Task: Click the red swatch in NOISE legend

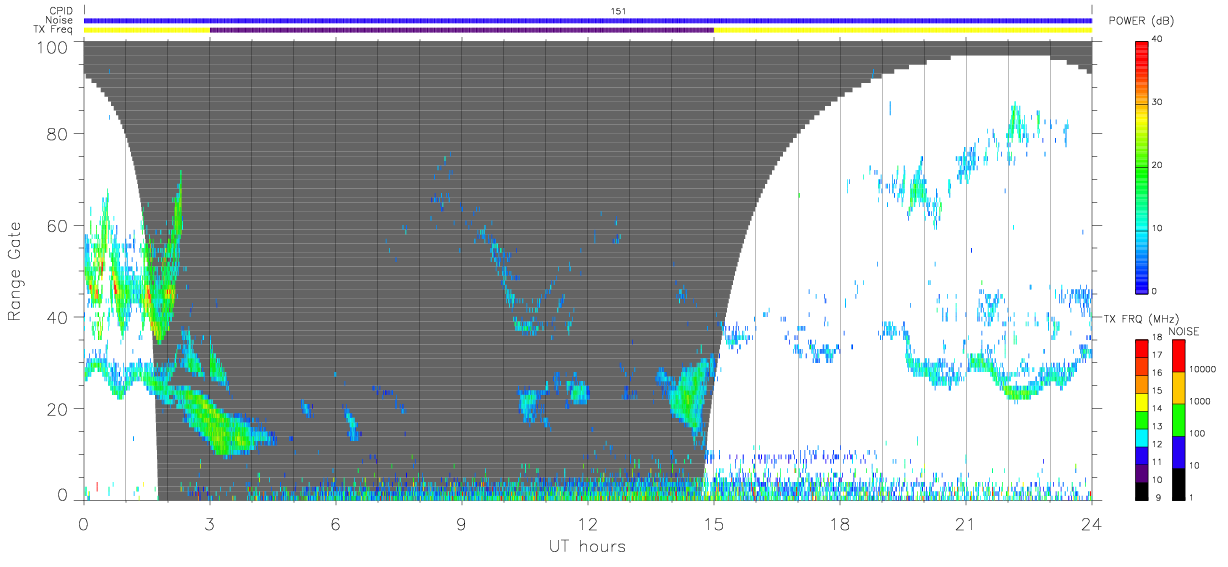Action: pos(1178,355)
